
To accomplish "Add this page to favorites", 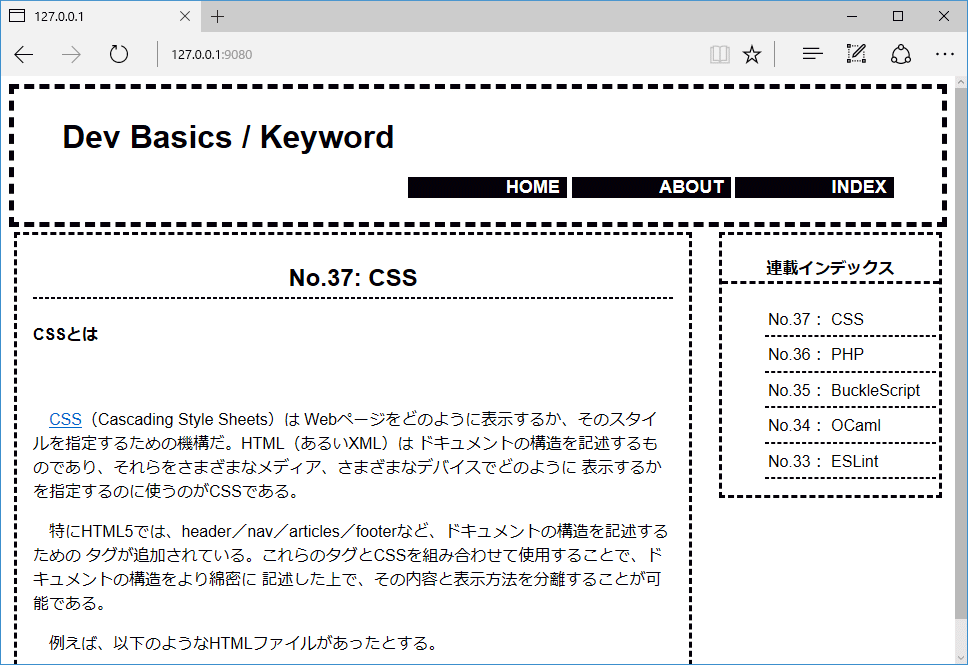I will click(752, 54).
